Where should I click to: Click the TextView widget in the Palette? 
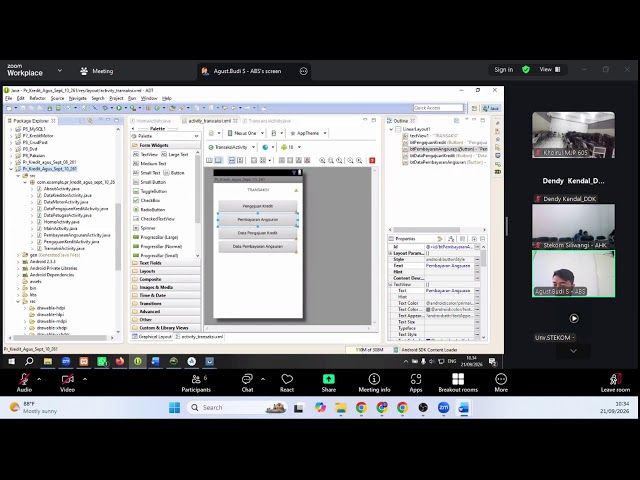pyautogui.click(x=145, y=154)
